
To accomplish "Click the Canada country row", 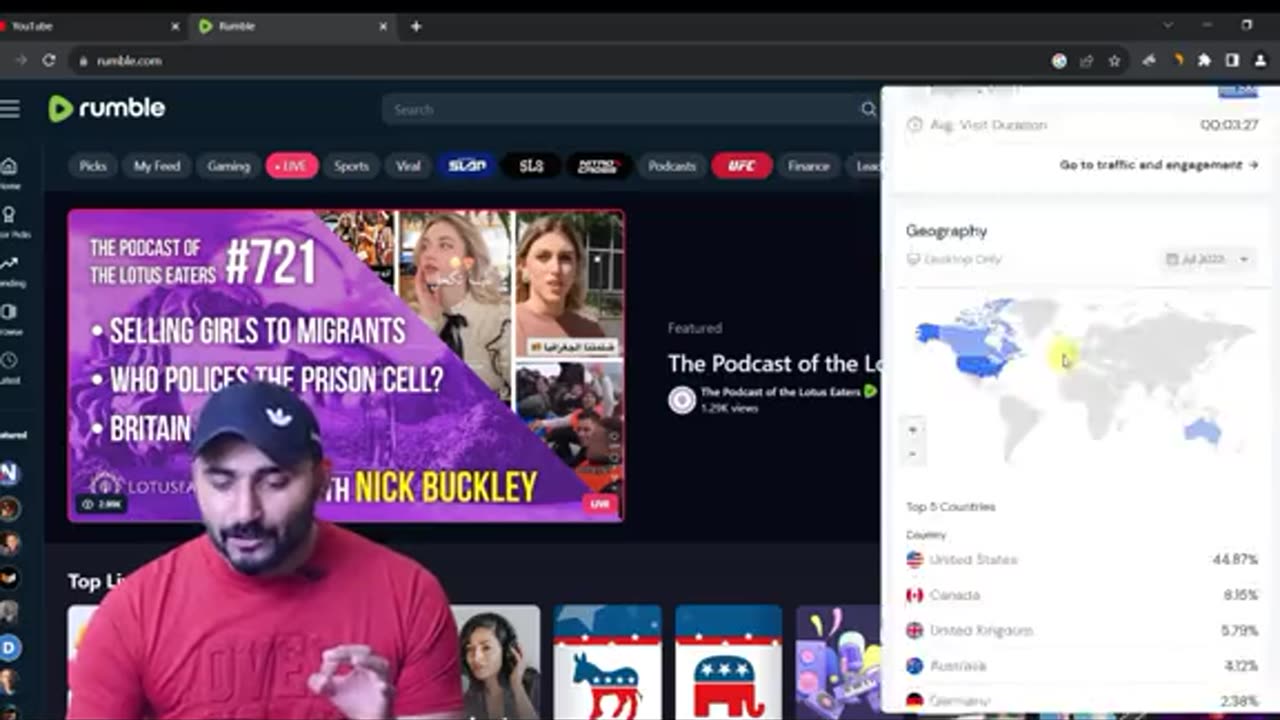I will coord(1082,595).
